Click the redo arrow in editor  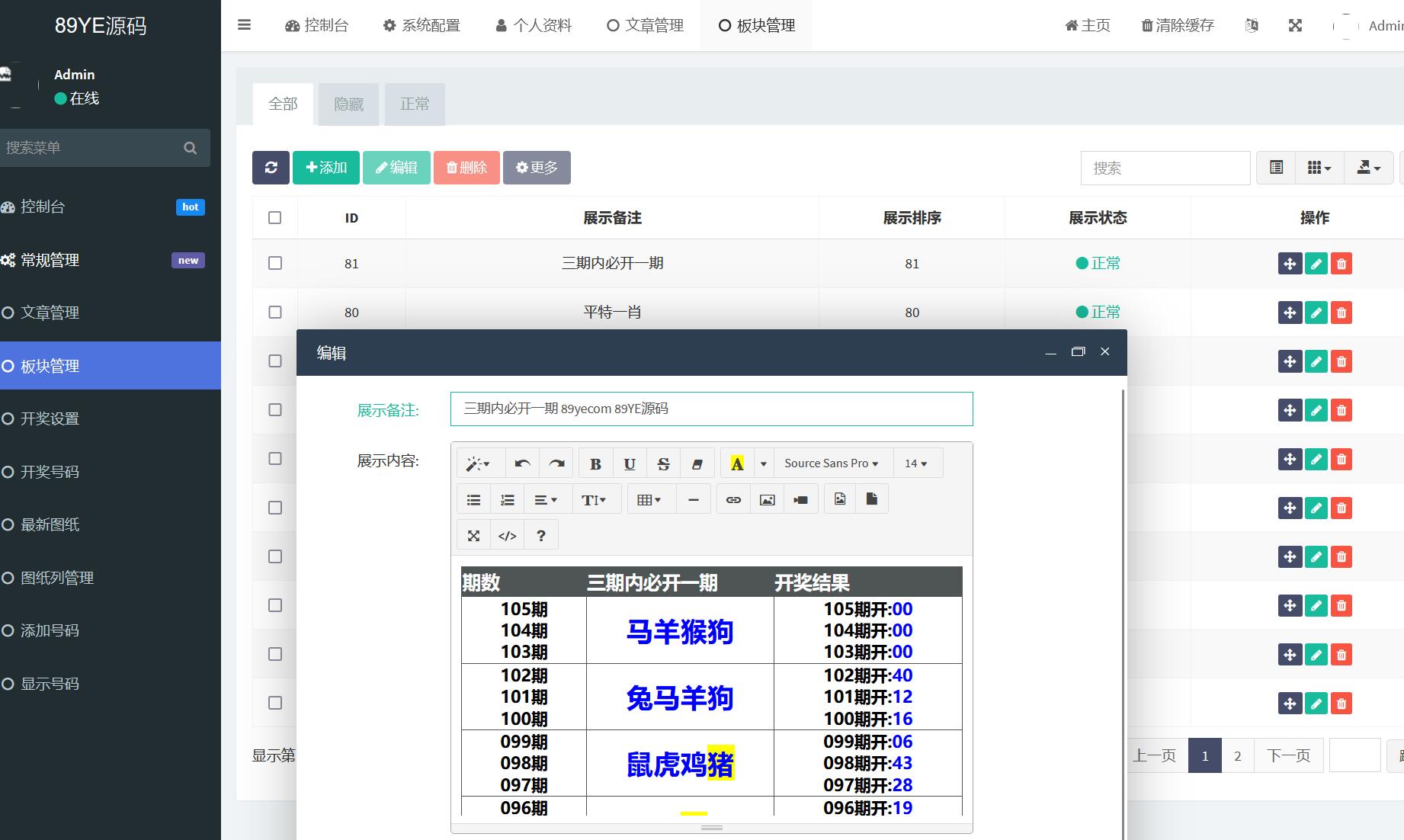556,463
